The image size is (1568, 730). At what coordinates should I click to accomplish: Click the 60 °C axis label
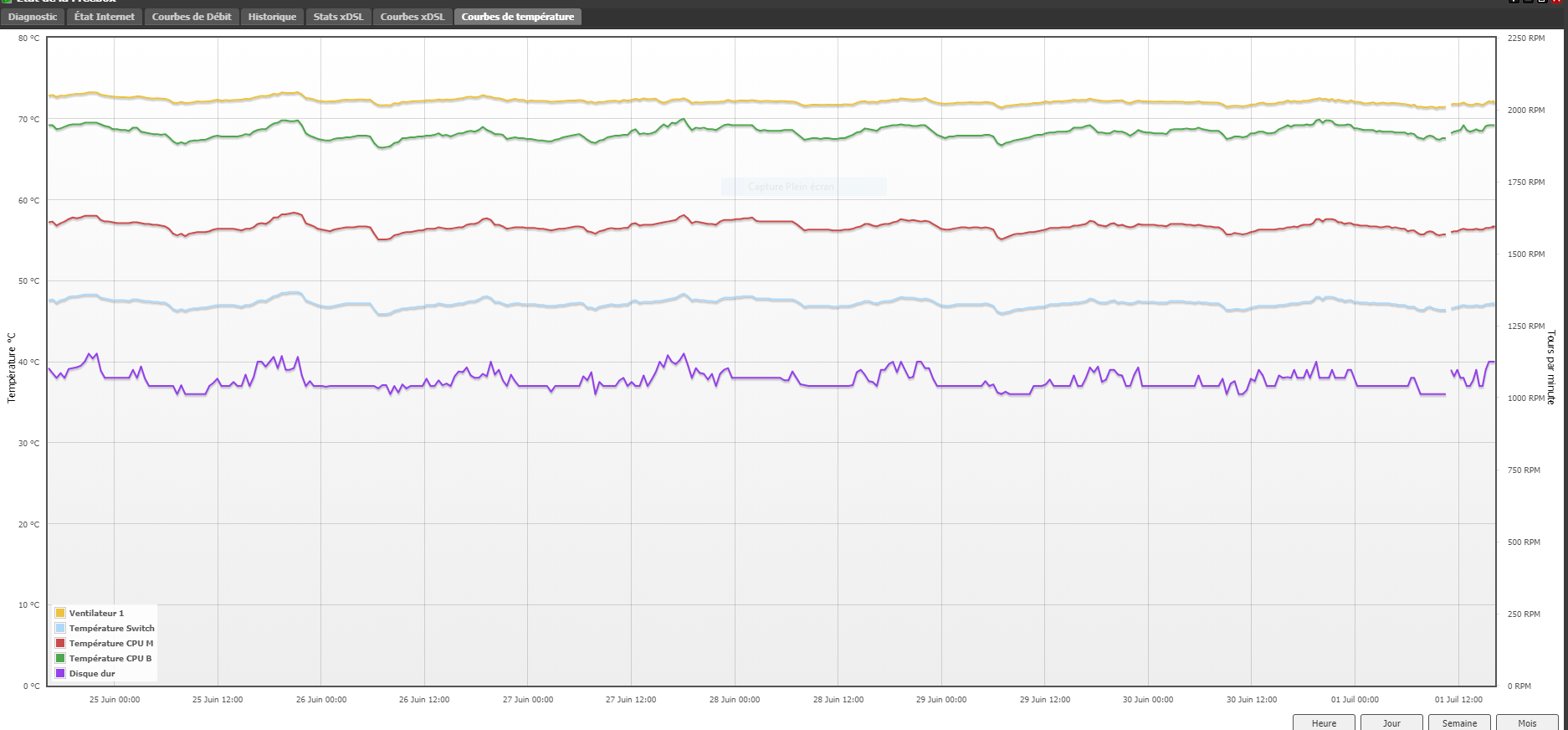29,200
